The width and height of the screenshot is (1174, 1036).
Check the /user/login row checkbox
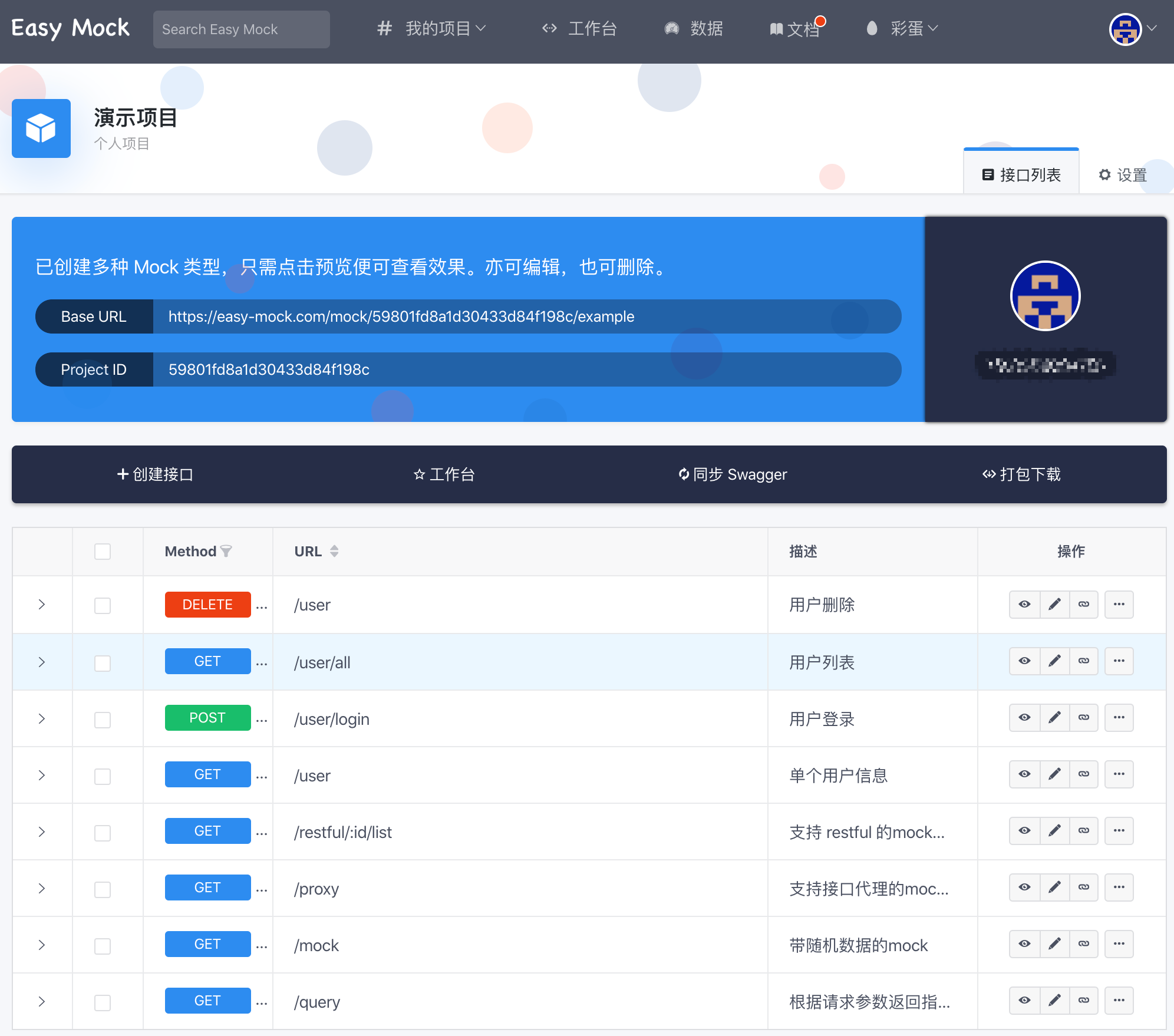click(103, 720)
